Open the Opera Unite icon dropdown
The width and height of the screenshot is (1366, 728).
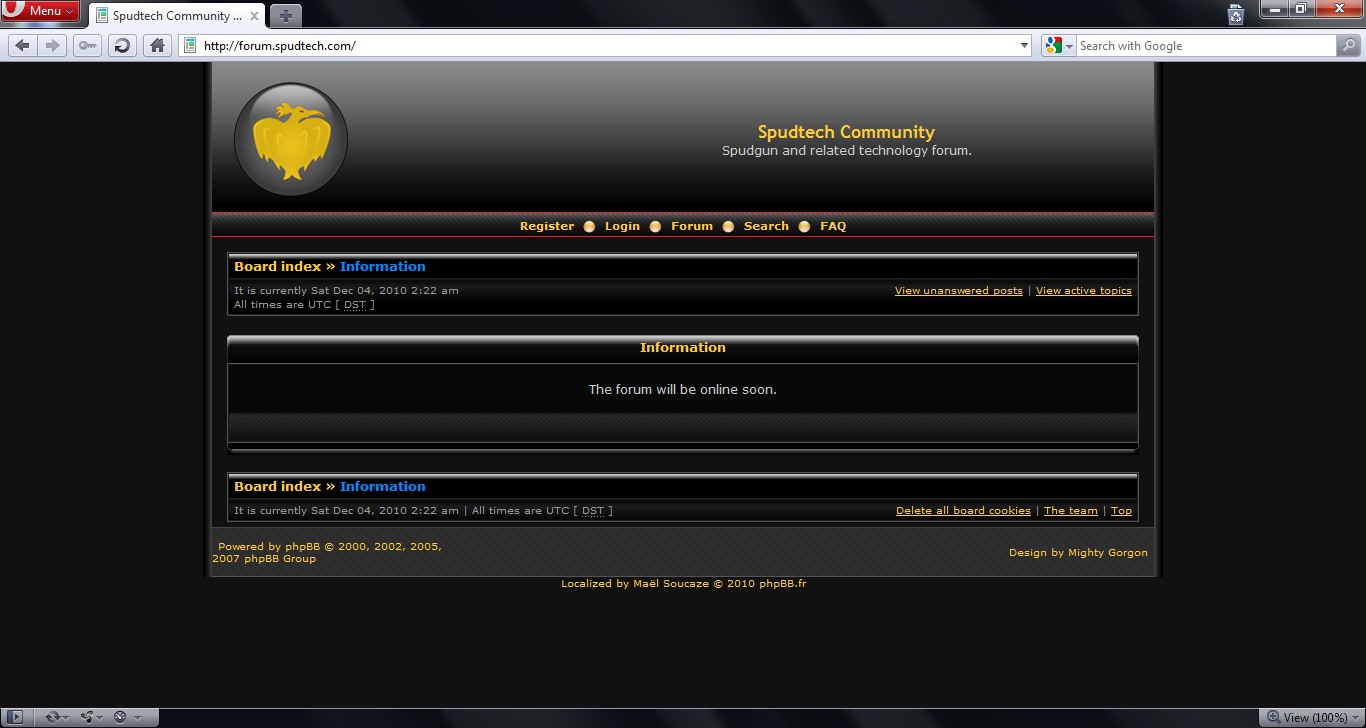[x=90, y=717]
